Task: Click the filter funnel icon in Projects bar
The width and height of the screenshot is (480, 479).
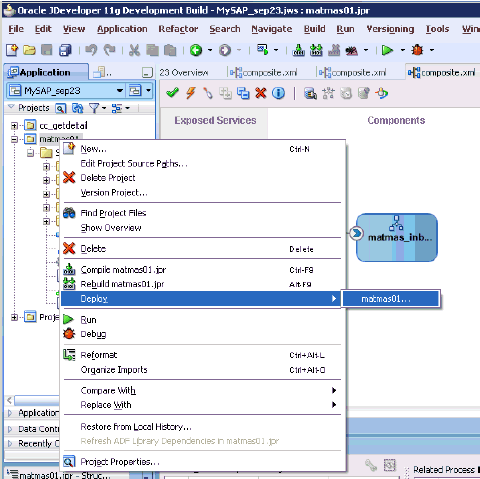Action: coord(94,108)
